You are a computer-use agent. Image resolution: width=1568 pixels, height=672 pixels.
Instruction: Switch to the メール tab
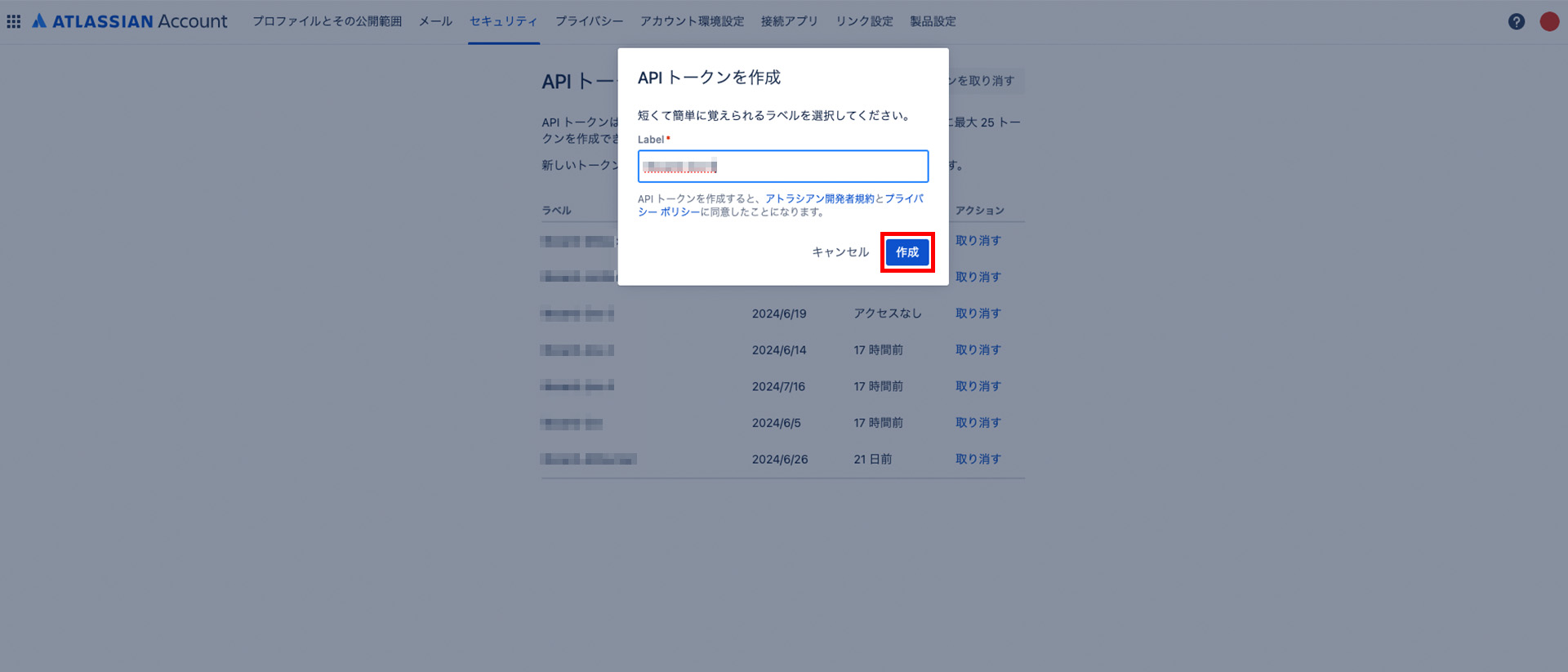[435, 21]
